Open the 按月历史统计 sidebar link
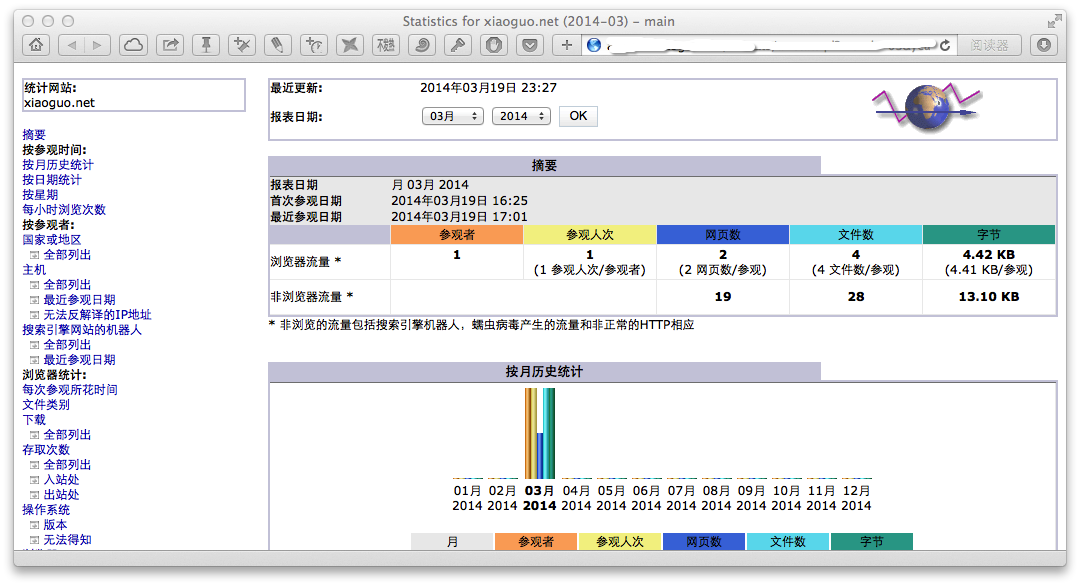1080x586 pixels. pyautogui.click(x=58, y=165)
